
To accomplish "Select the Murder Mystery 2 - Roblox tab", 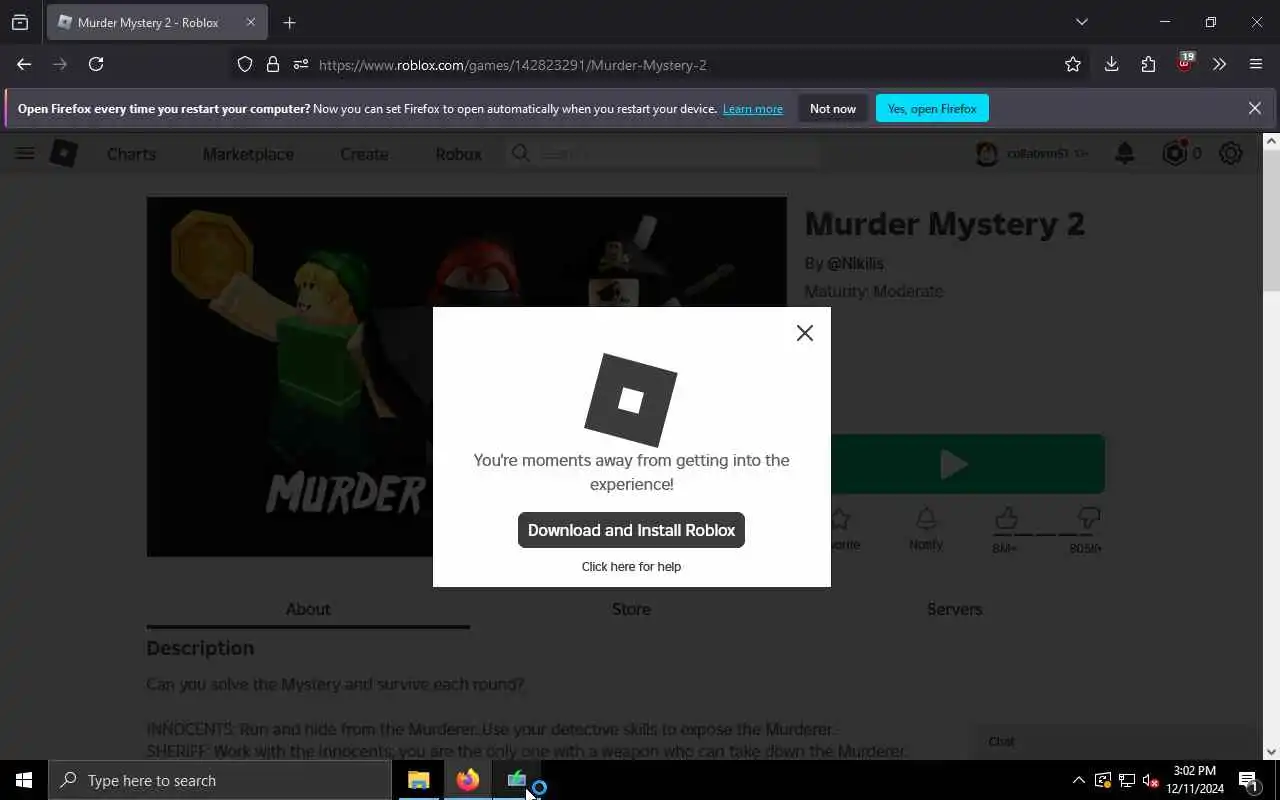I will pos(157,22).
